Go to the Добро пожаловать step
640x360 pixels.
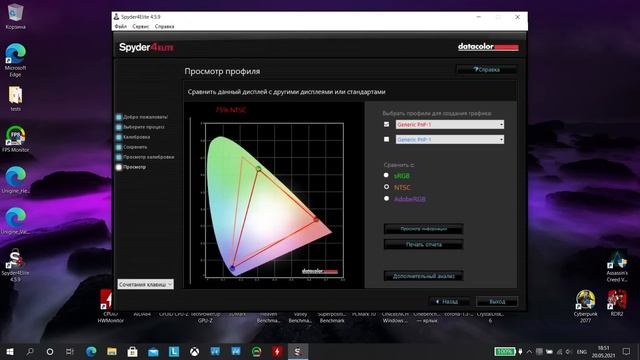[142, 117]
